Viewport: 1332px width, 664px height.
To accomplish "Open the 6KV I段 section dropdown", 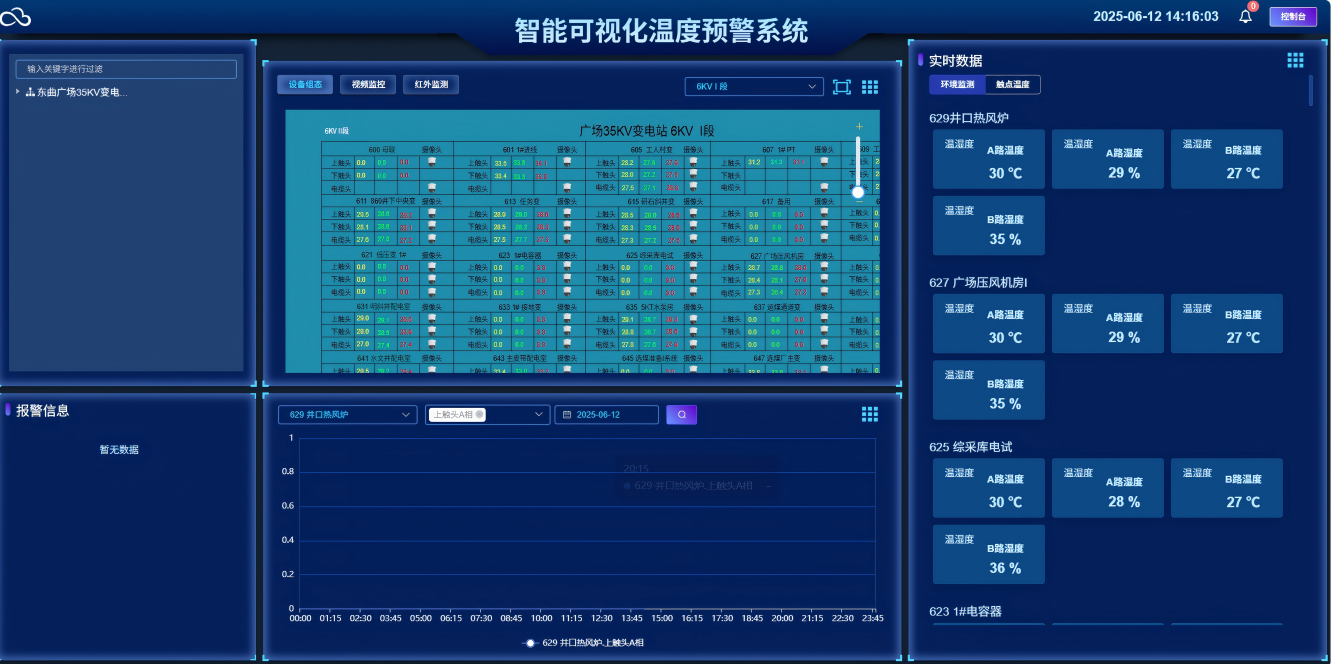I will 754,87.
